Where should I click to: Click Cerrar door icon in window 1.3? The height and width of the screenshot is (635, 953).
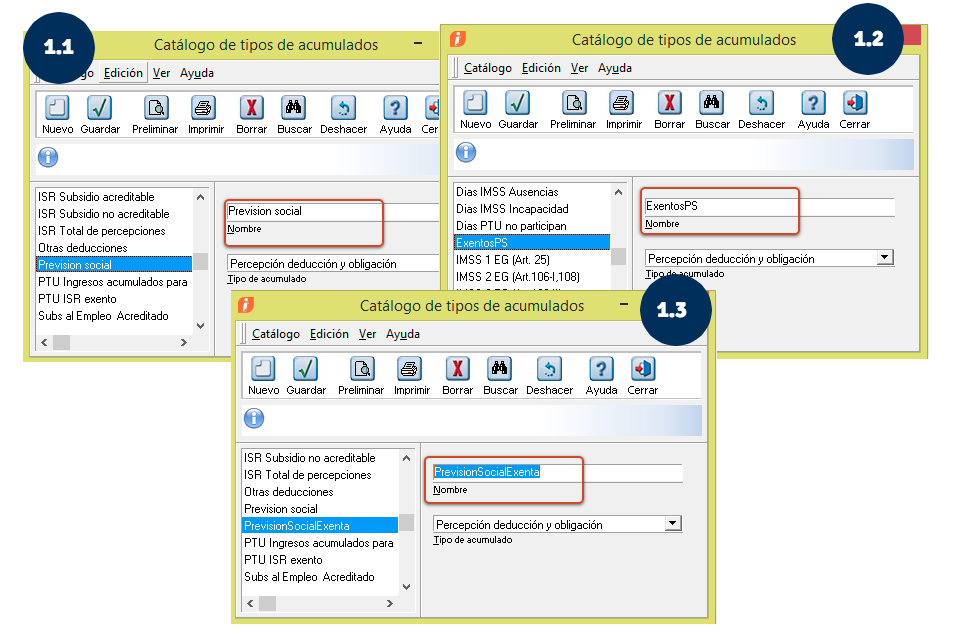643,369
